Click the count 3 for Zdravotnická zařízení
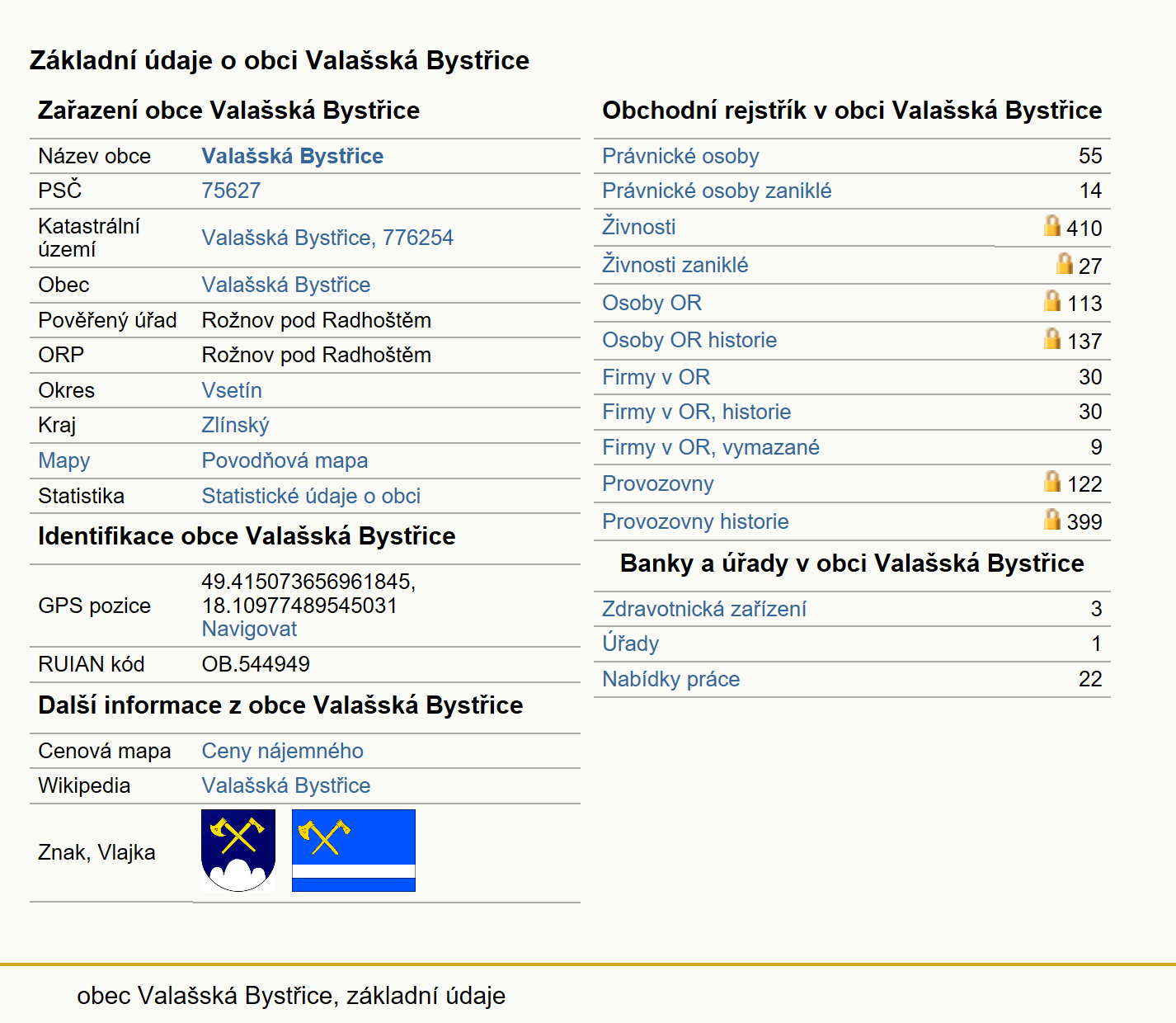 [1096, 609]
